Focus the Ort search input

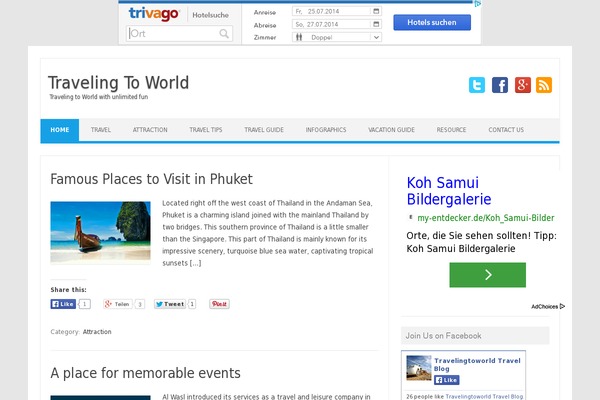179,34
